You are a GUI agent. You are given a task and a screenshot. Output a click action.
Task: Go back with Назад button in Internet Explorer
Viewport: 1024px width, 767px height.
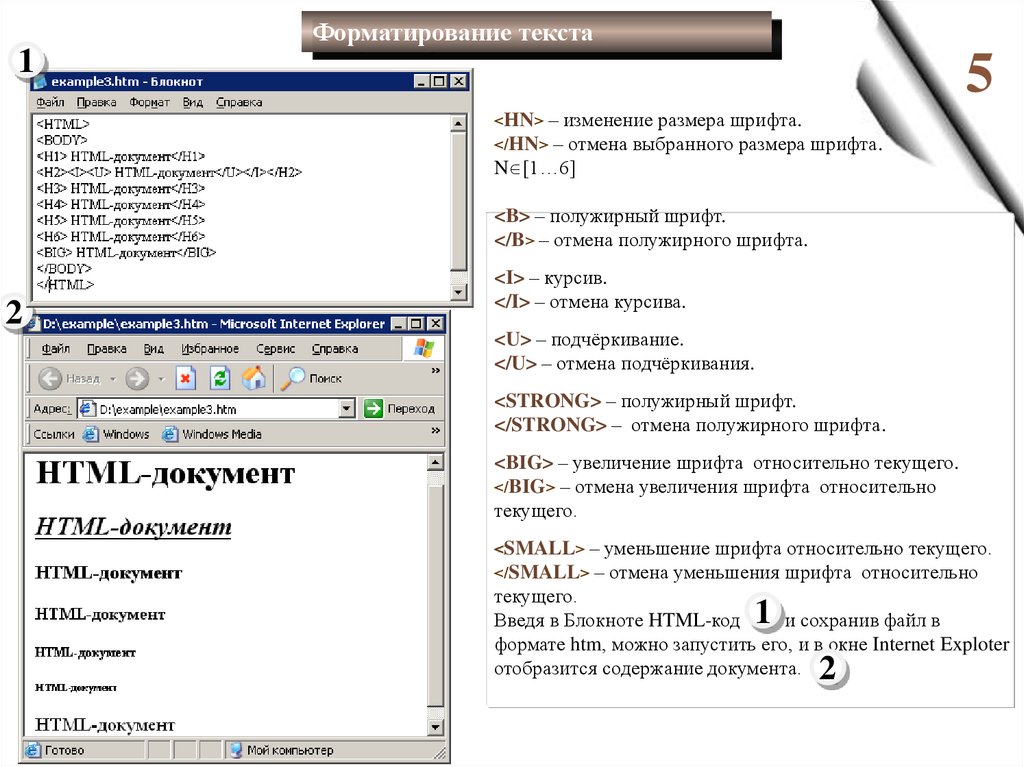(x=69, y=378)
